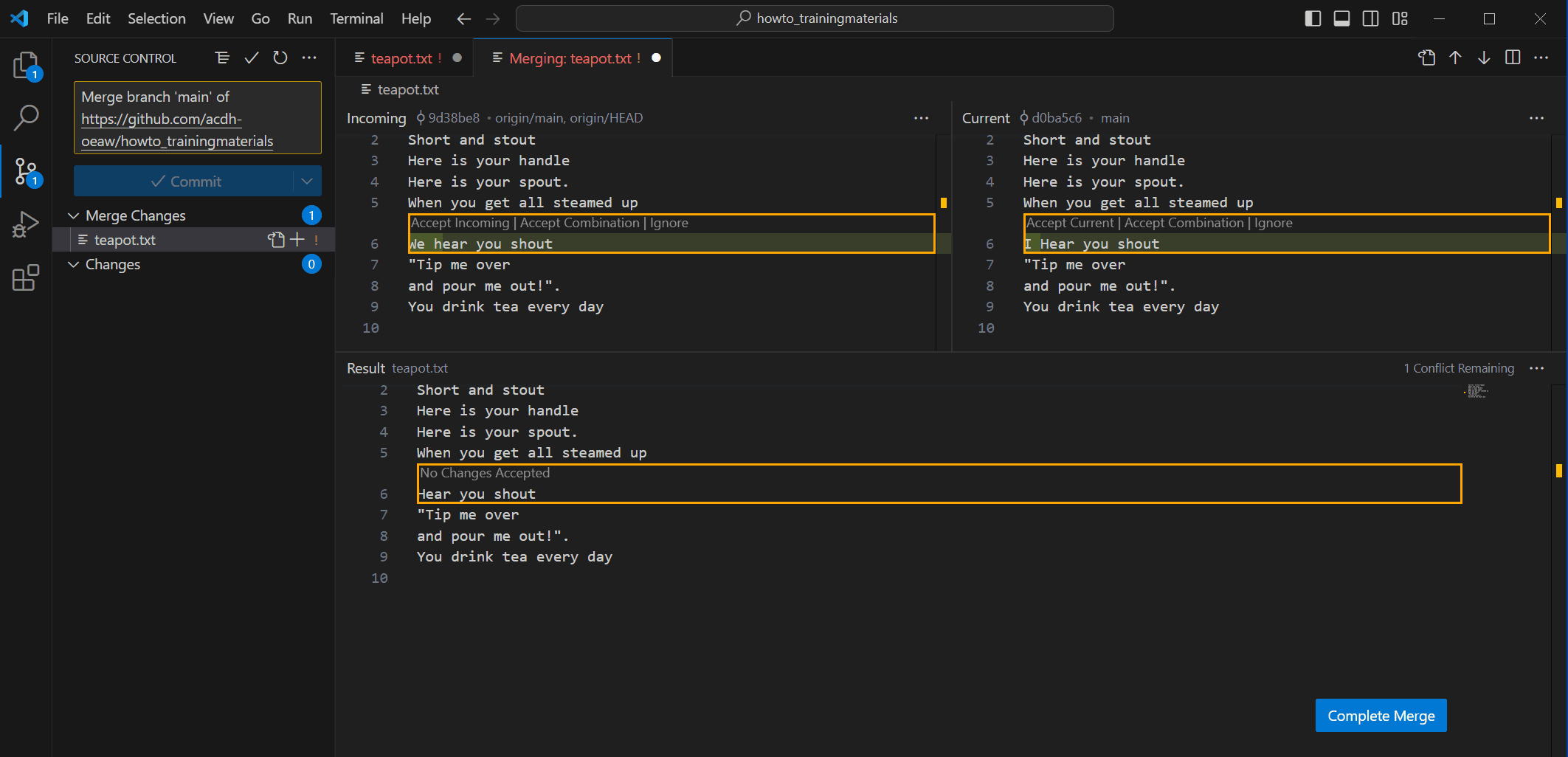Go to previous conflict with up arrow
The height and width of the screenshot is (757, 1568).
(x=1455, y=58)
